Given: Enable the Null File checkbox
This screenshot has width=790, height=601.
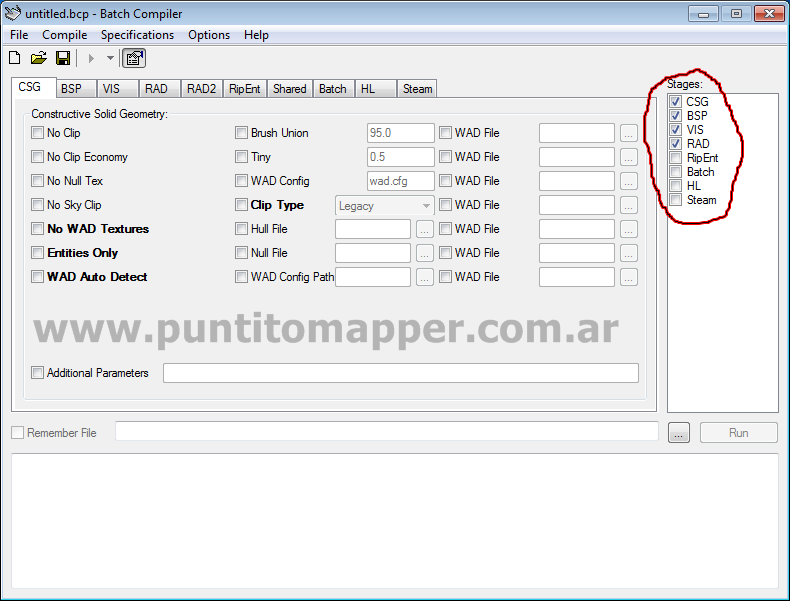Looking at the screenshot, I should (x=241, y=252).
